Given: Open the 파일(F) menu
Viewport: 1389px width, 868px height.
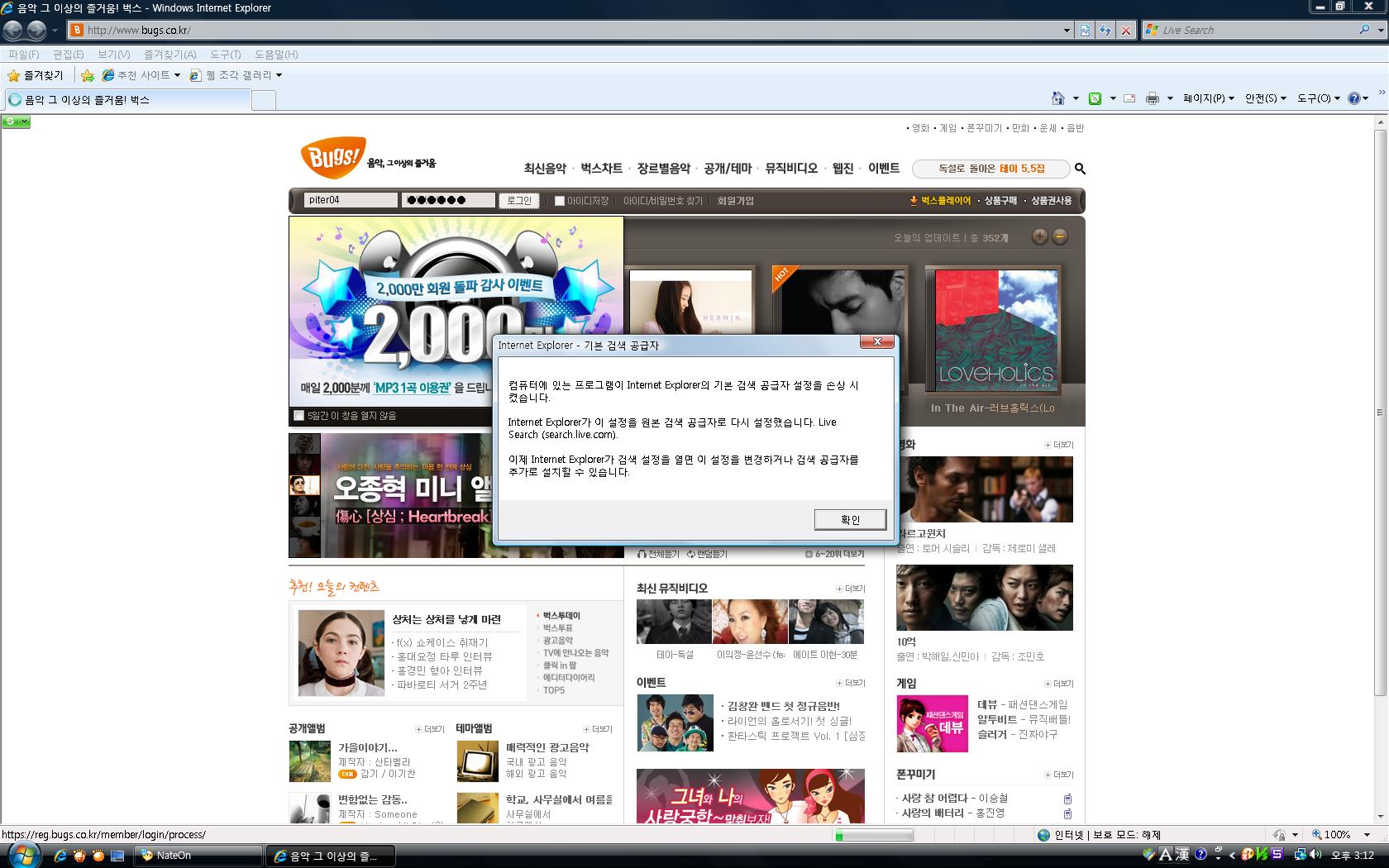Looking at the screenshot, I should [x=24, y=55].
